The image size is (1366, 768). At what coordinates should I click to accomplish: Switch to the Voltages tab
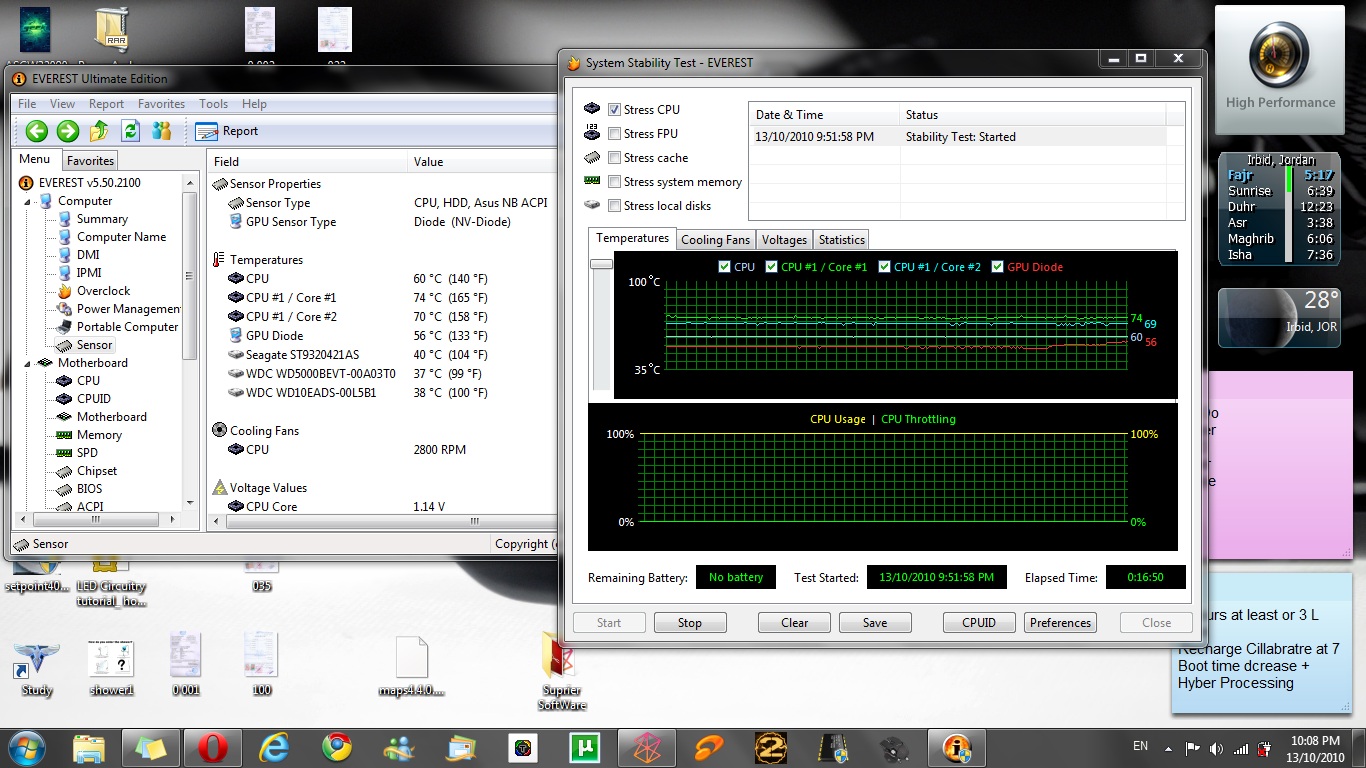pyautogui.click(x=784, y=240)
